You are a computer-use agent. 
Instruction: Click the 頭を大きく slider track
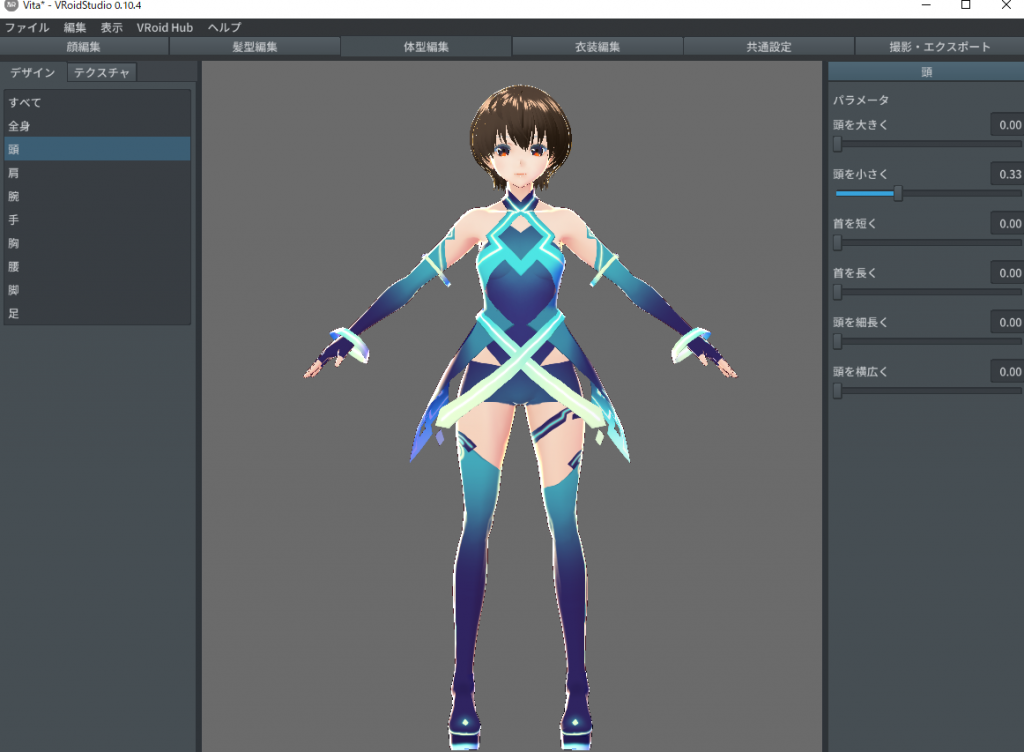[x=930, y=144]
